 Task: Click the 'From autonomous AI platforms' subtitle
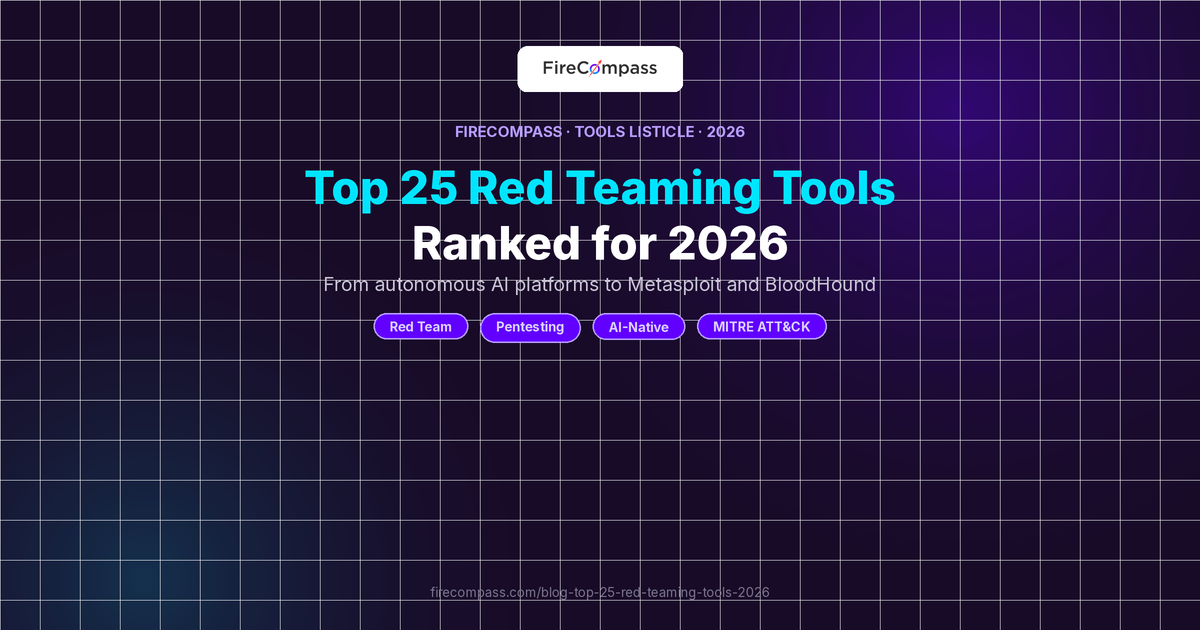pyautogui.click(x=600, y=284)
